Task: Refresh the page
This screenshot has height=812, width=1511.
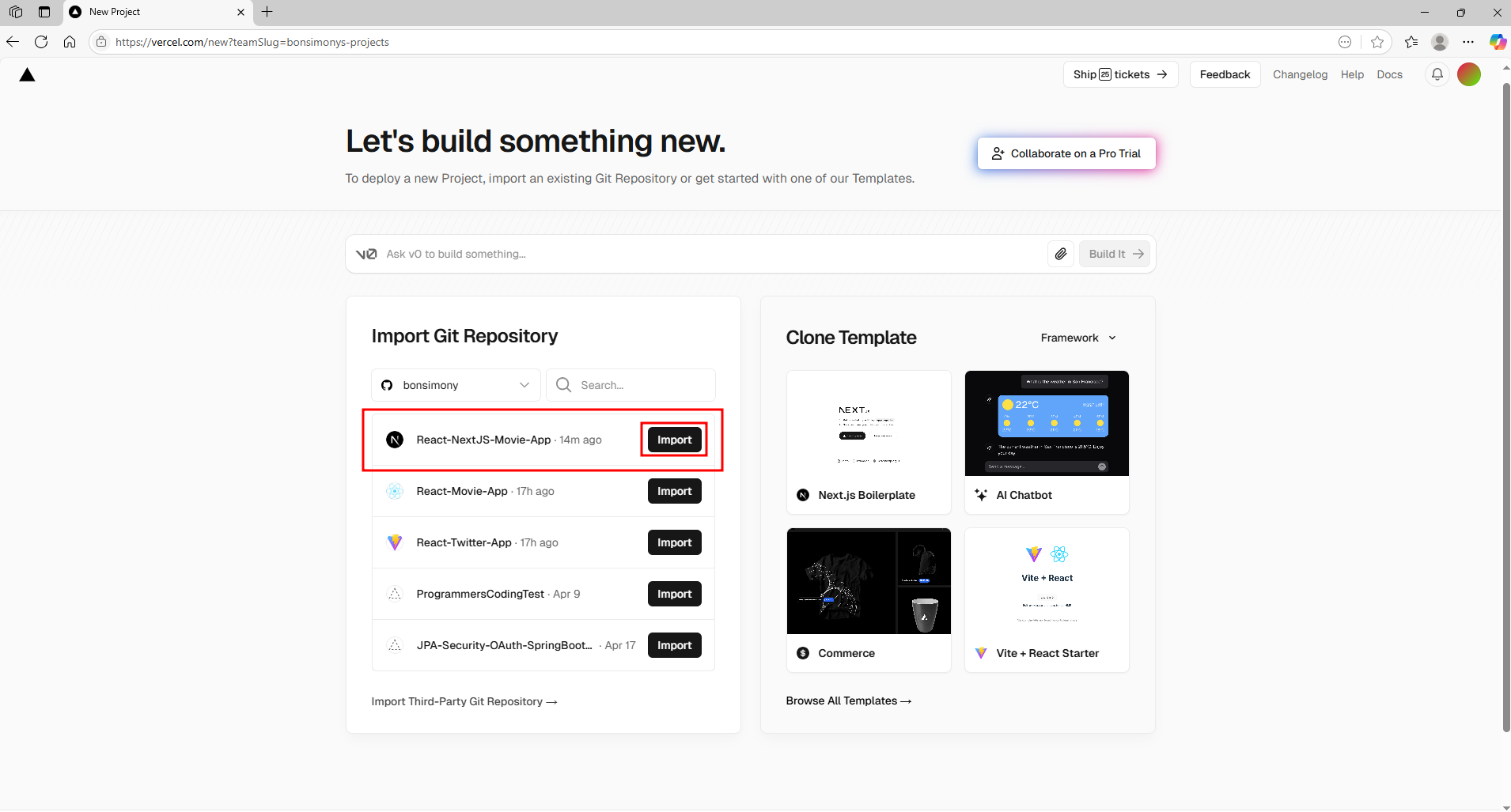Action: (x=41, y=42)
